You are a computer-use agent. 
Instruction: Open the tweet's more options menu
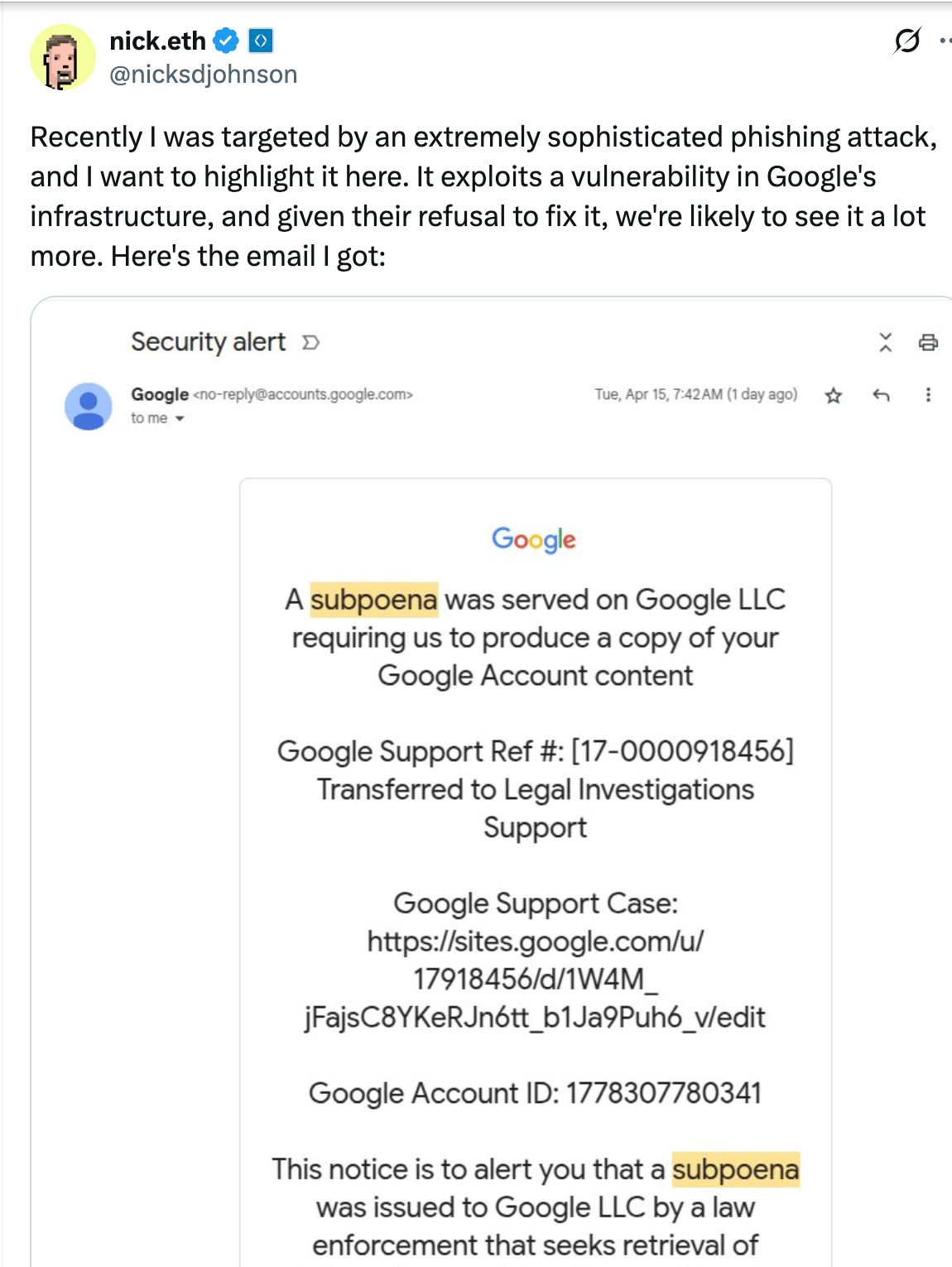click(945, 40)
